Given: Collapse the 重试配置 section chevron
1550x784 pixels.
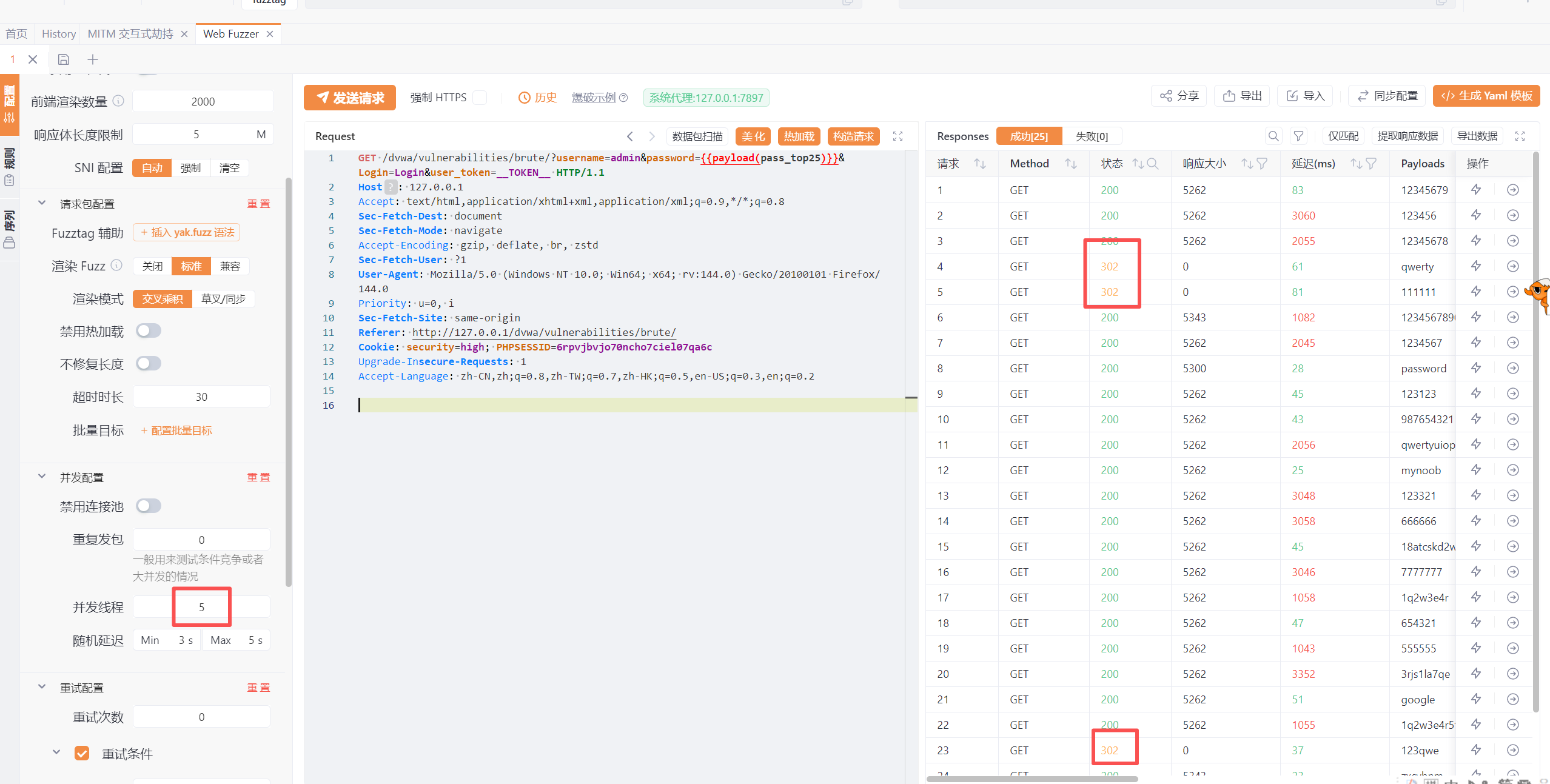Looking at the screenshot, I should 42,688.
